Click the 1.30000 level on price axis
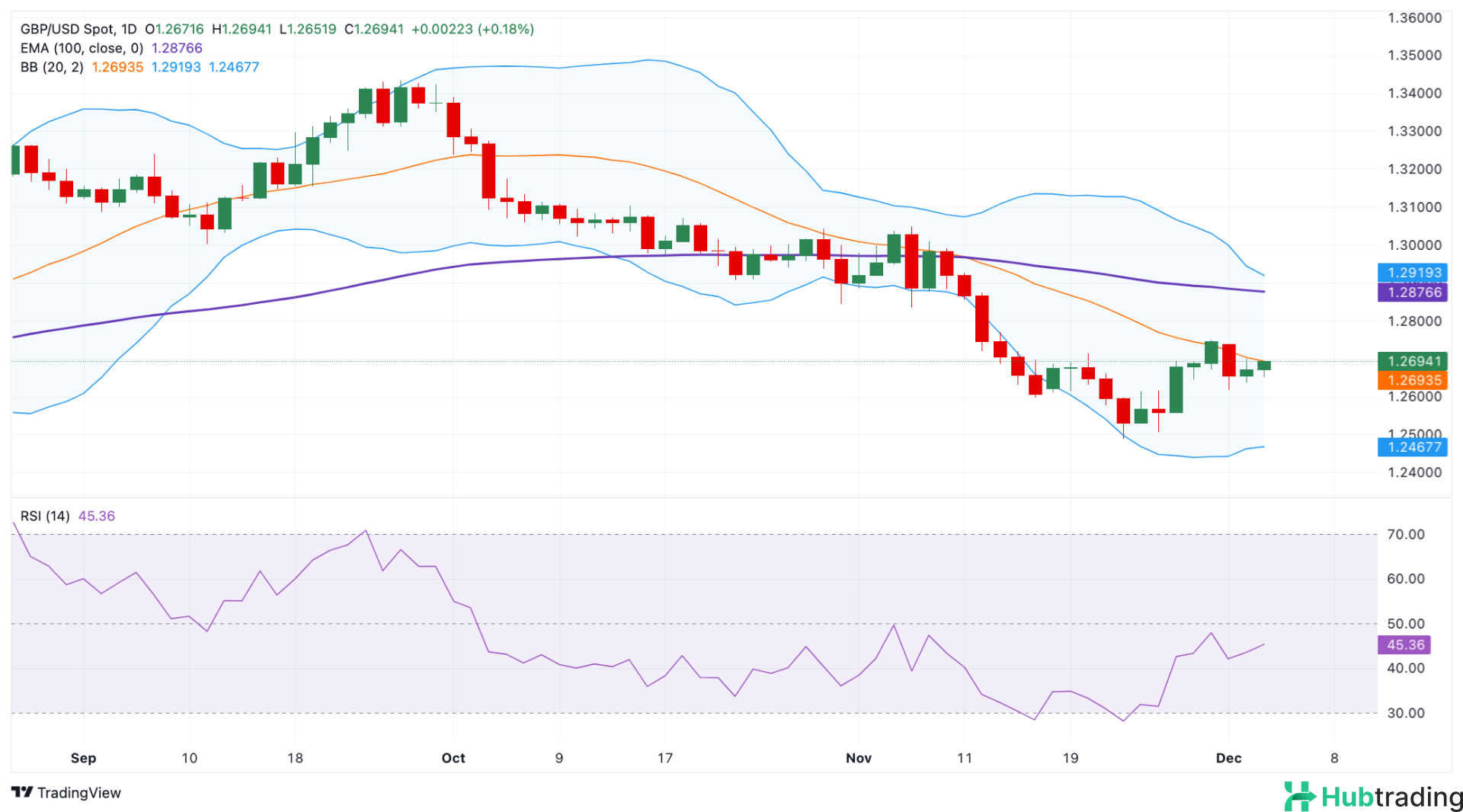Screen dimensions: 1463x812 (x=1414, y=245)
